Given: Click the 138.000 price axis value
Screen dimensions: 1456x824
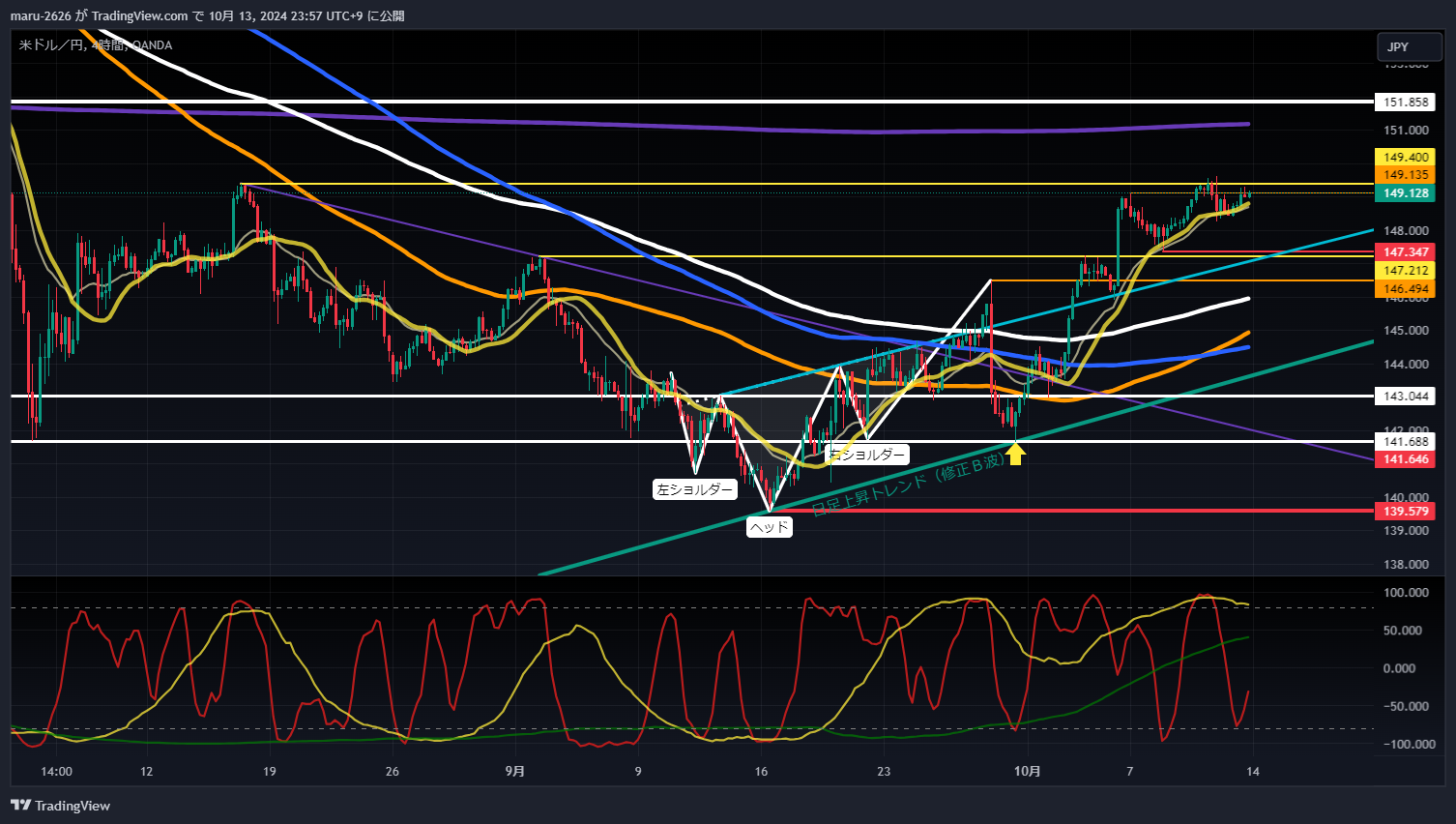Looking at the screenshot, I should click(1406, 565).
